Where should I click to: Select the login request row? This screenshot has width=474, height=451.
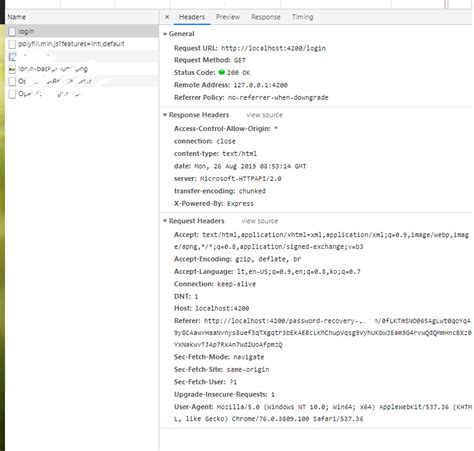(x=82, y=31)
